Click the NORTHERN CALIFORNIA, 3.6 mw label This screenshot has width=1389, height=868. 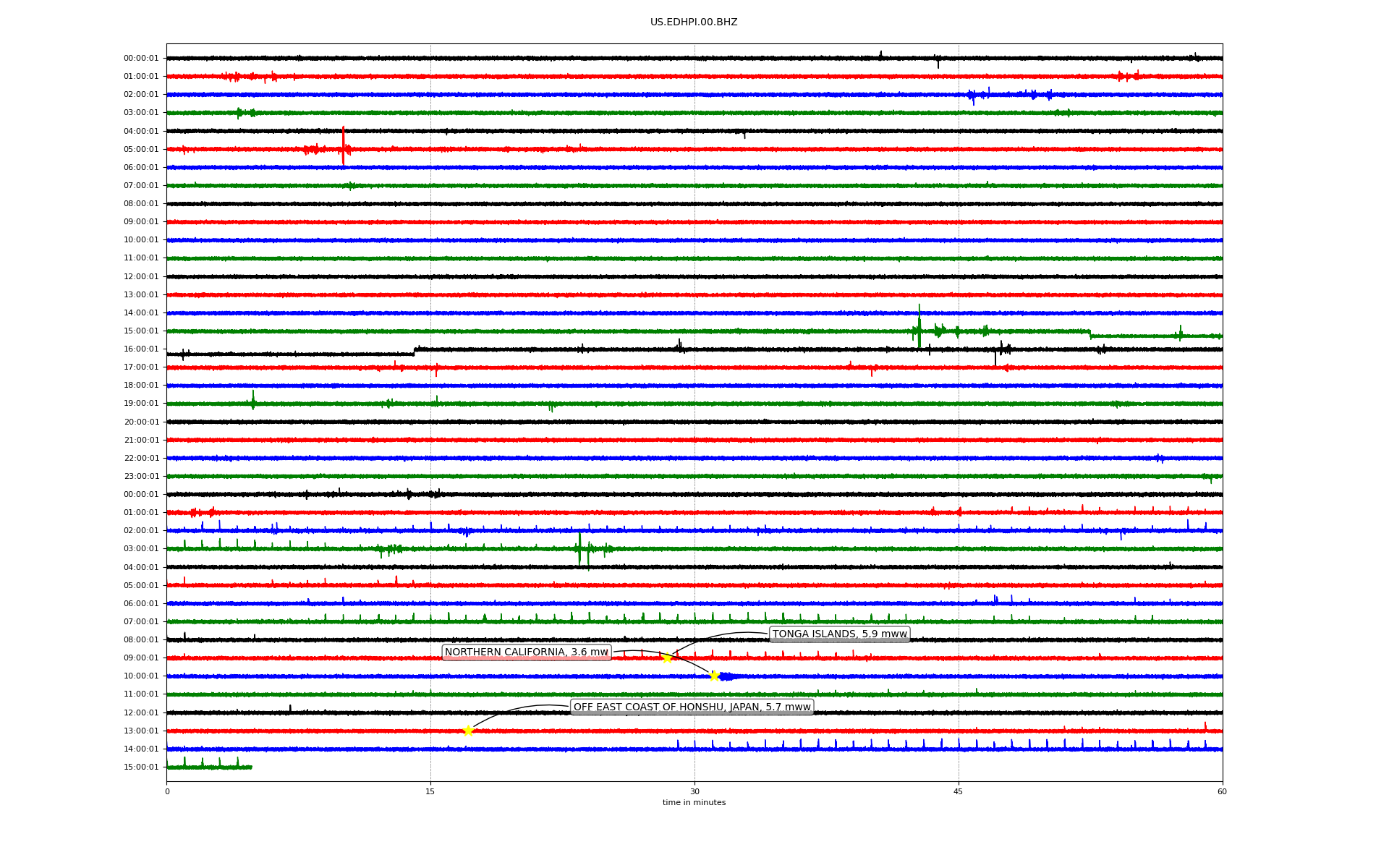click(526, 652)
